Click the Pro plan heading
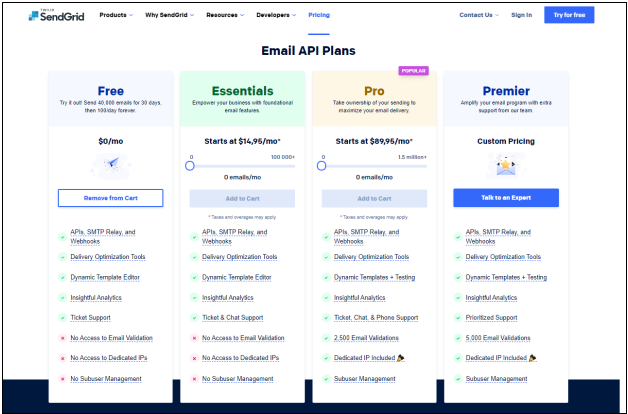628x414 pixels. [x=374, y=91]
